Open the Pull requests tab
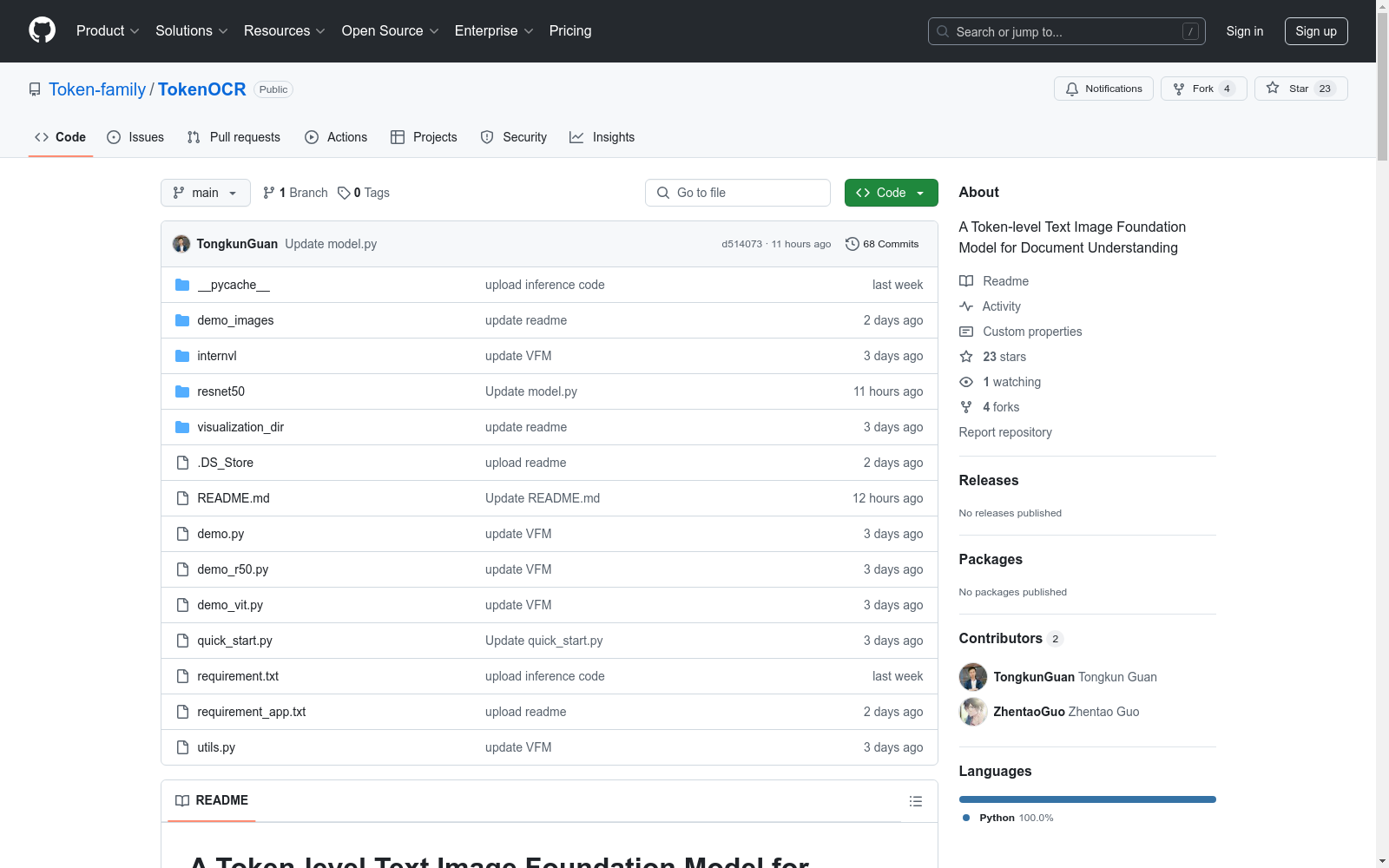Screen dimensions: 1389x868 click(234, 137)
